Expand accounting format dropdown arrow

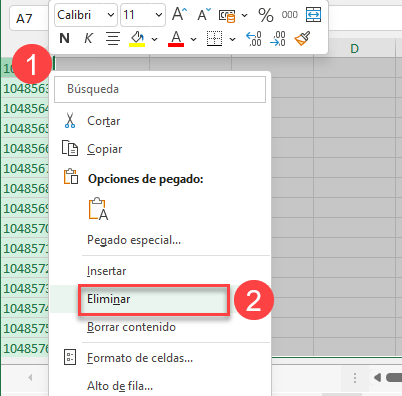point(244,15)
